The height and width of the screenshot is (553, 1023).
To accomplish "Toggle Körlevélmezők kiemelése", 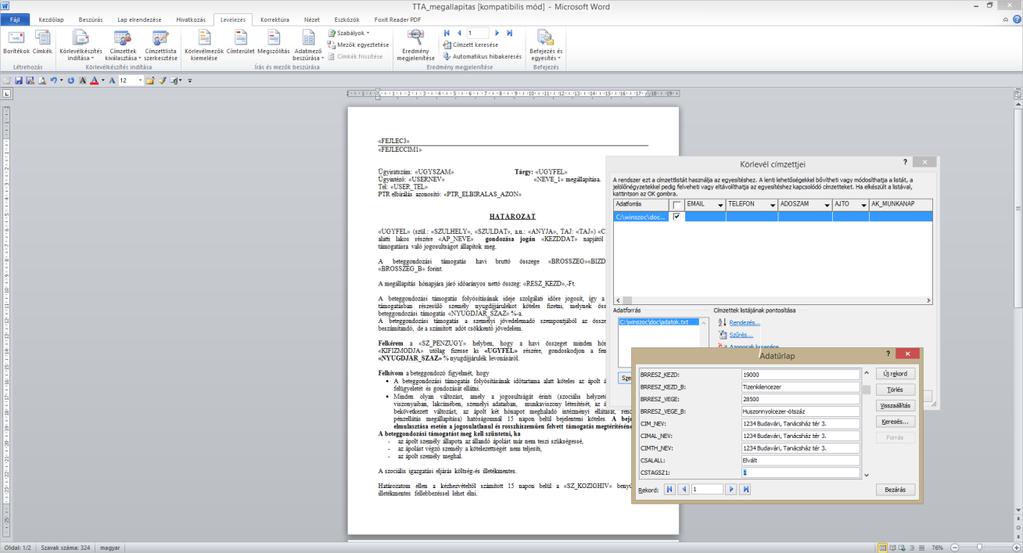I will tap(204, 45).
